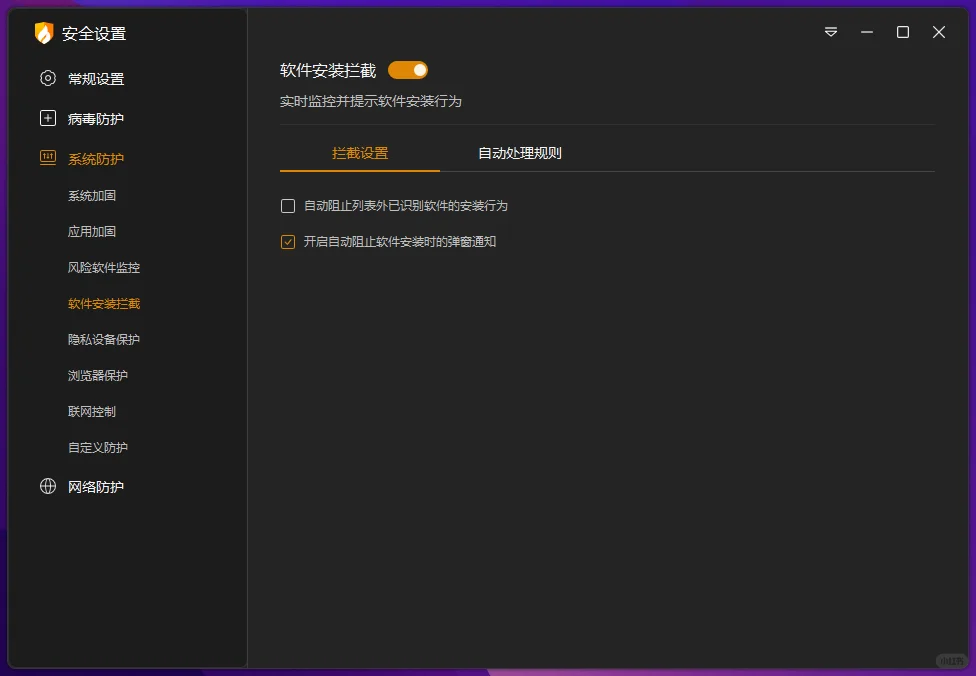Viewport: 976px width, 676px height.
Task: Uncheck 开启自动阻止软件安装时的弹窗通知
Action: click(x=288, y=241)
